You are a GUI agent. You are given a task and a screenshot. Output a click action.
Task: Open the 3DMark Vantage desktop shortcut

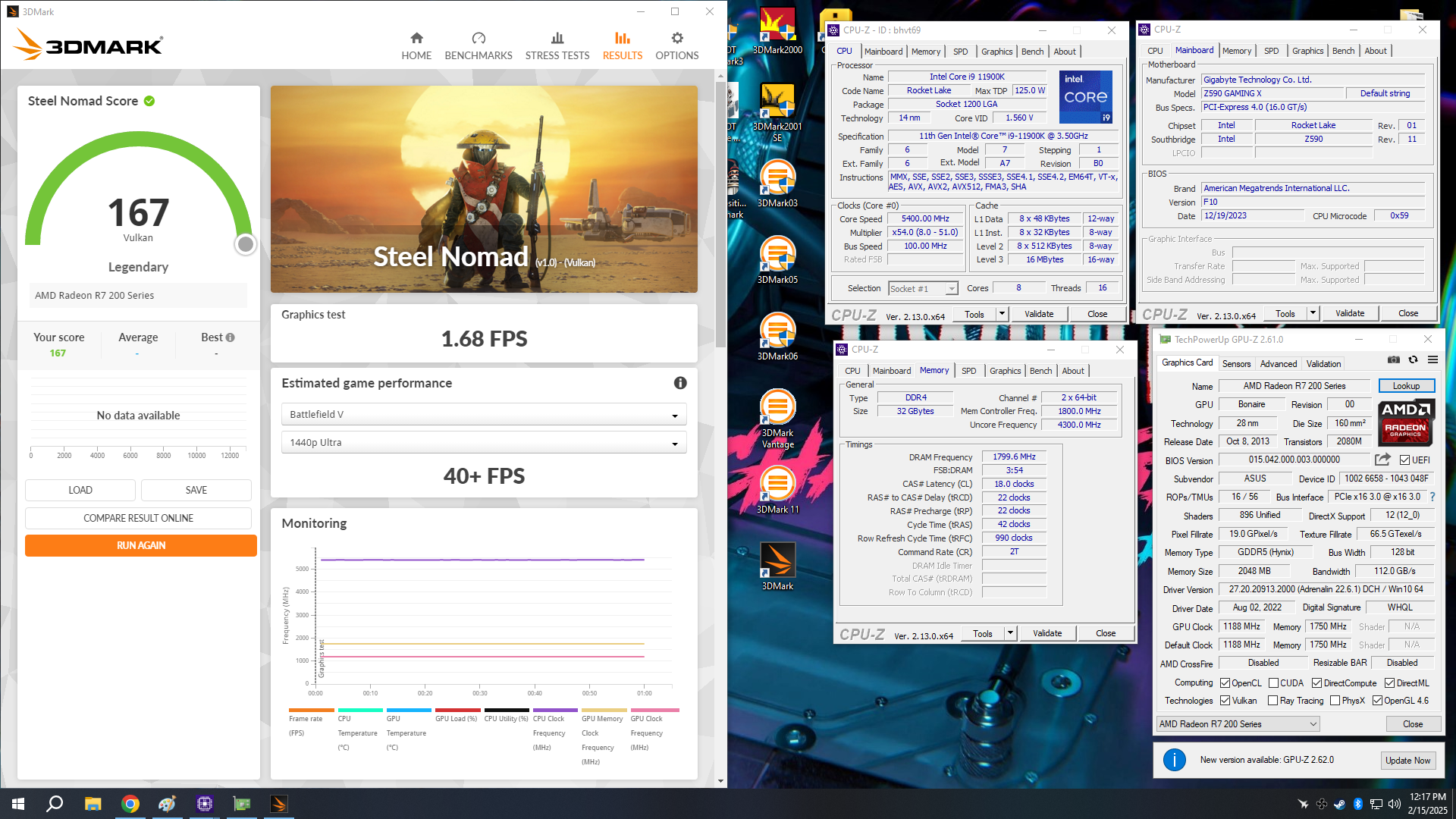coord(777,419)
